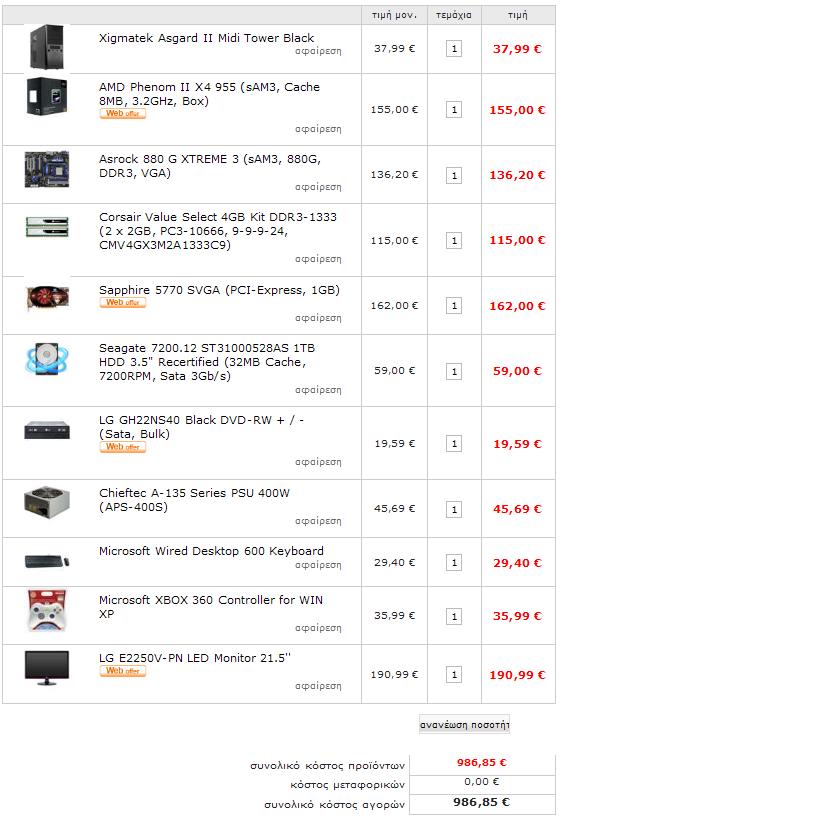This screenshot has height=820, width=840.
Task: Open the Xigmatek Asgard II case thumbnail
Action: (47, 47)
